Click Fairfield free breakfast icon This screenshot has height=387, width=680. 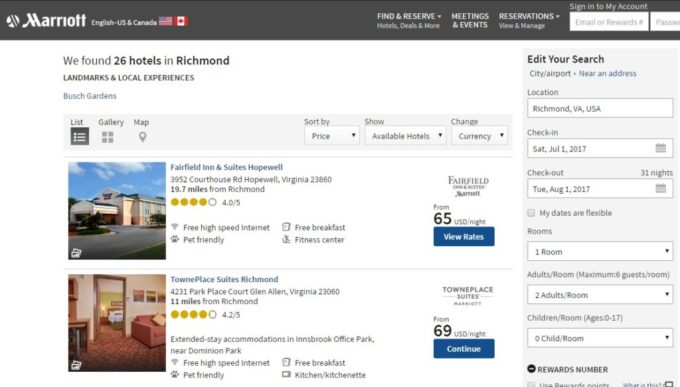[x=286, y=227]
